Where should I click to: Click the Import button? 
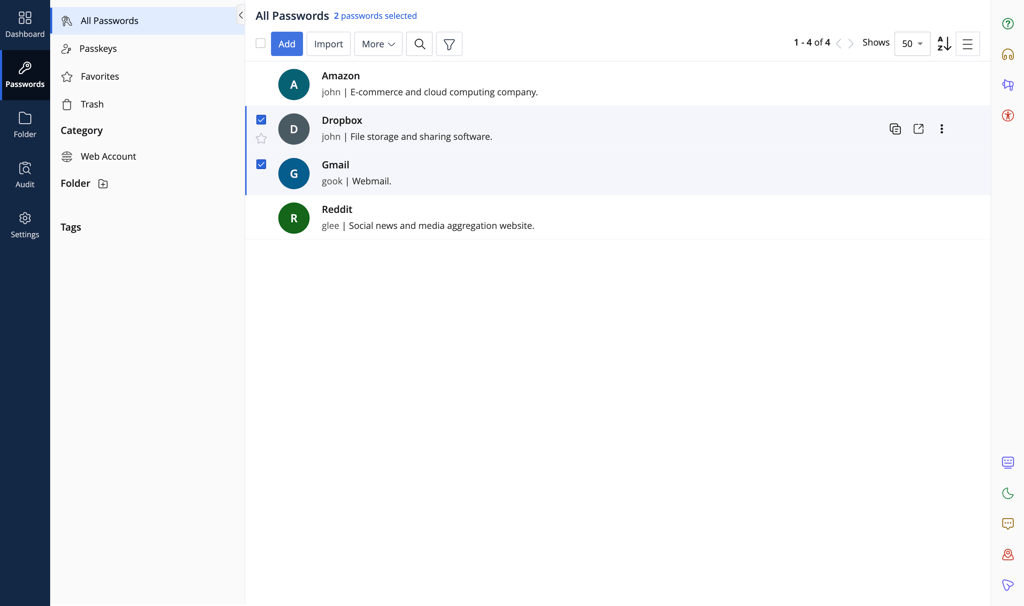328,44
